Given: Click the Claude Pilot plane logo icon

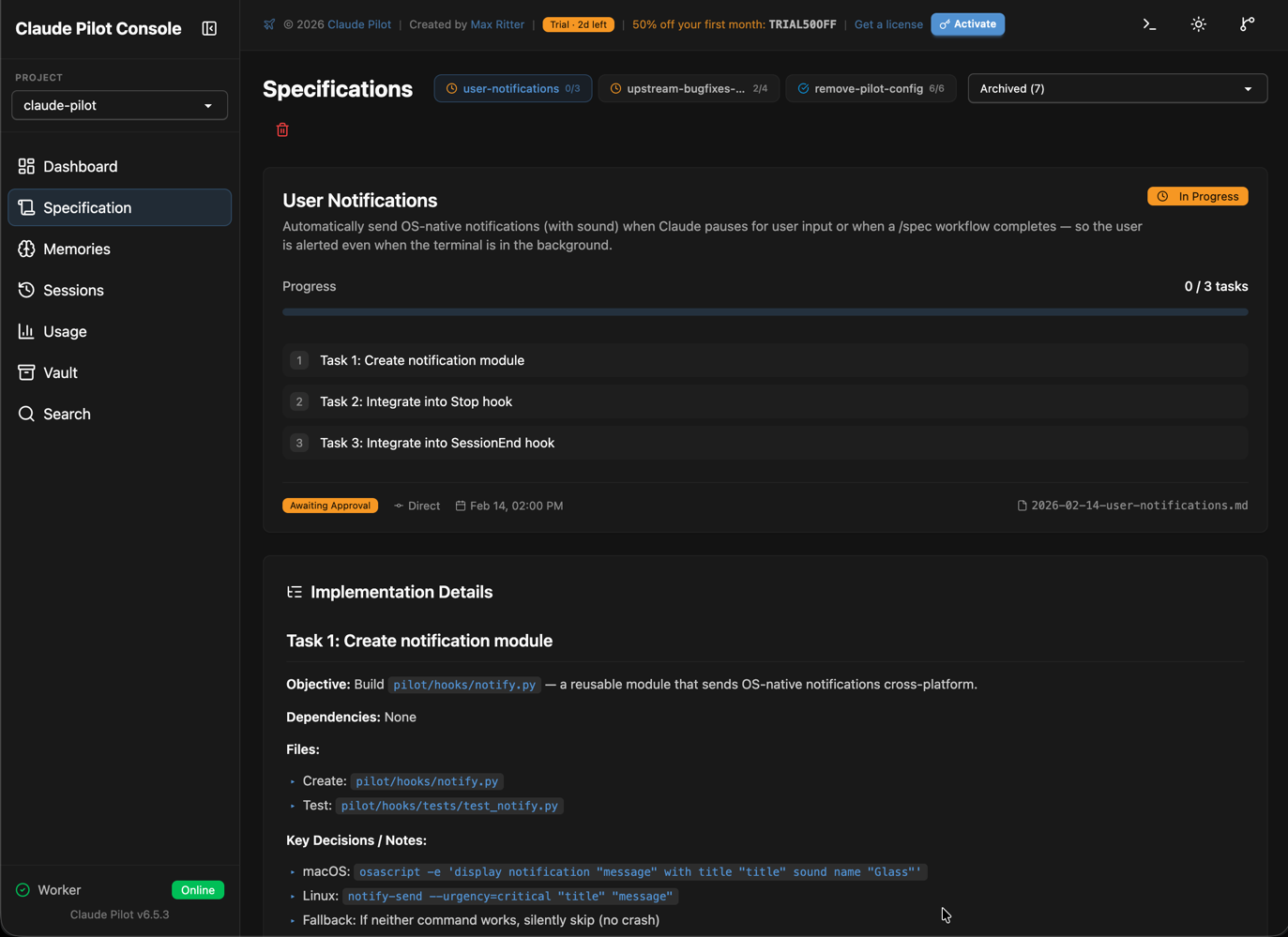Looking at the screenshot, I should [x=269, y=24].
